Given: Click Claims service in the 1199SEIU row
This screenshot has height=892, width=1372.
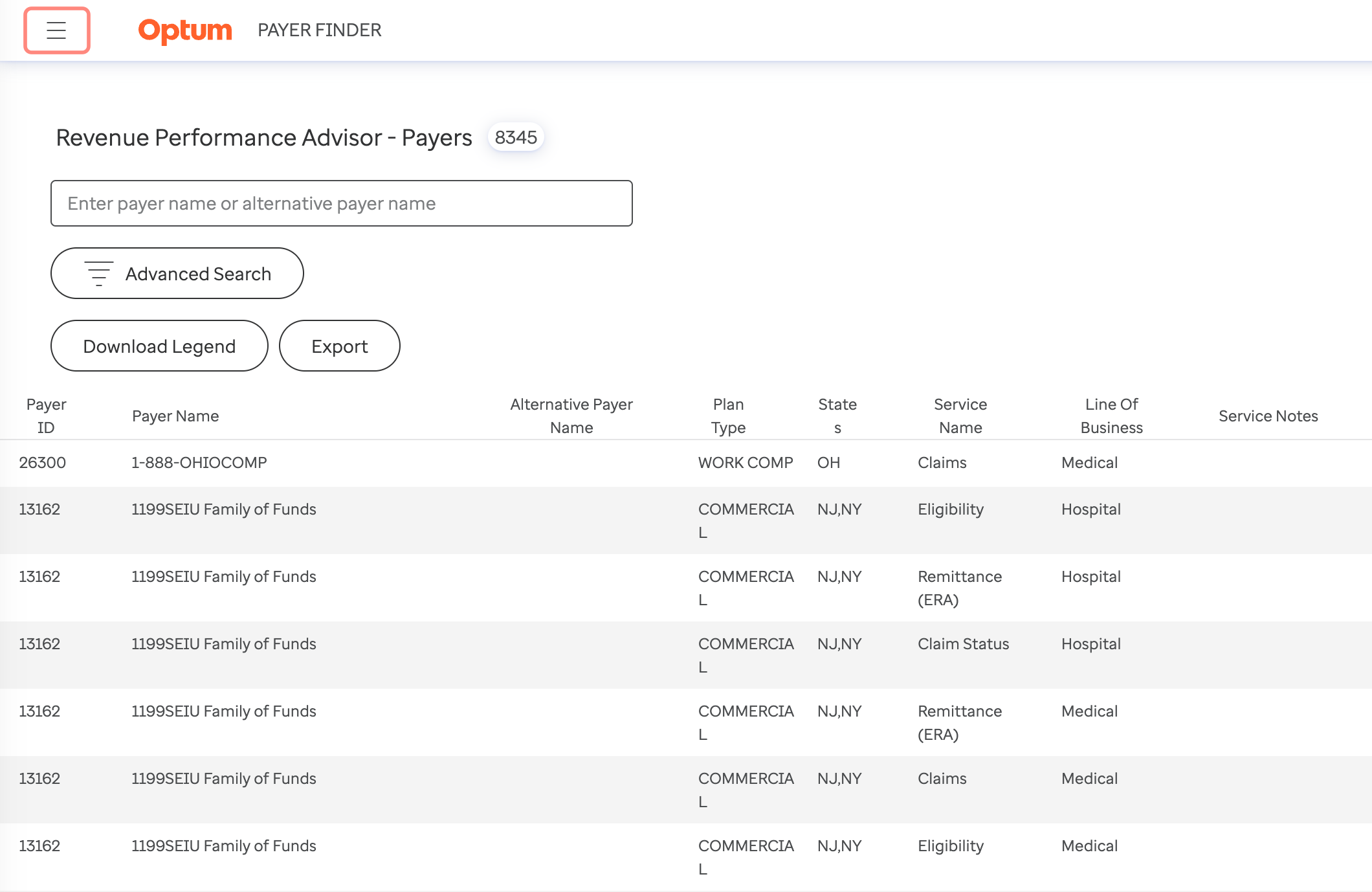Looking at the screenshot, I should pos(942,779).
